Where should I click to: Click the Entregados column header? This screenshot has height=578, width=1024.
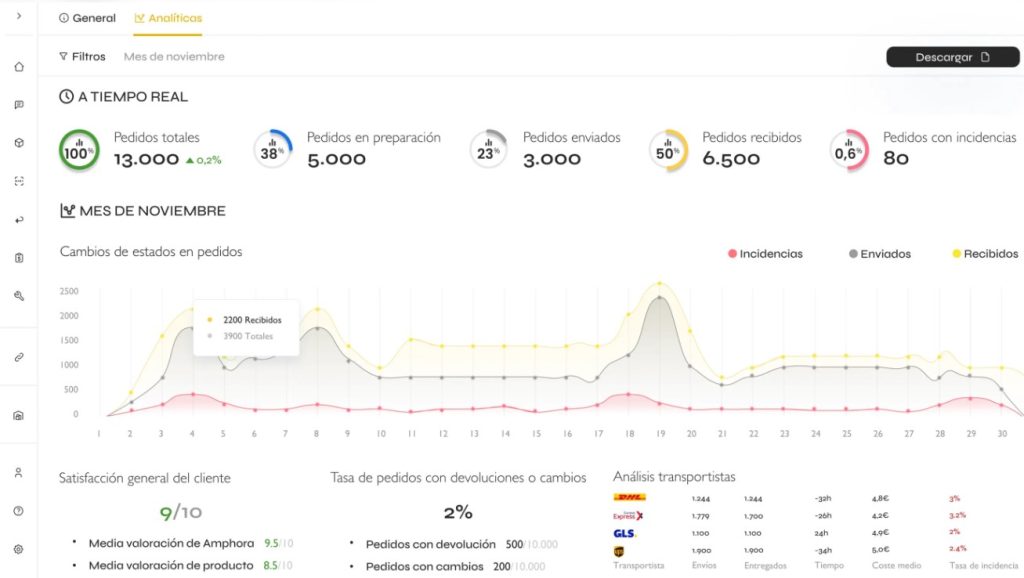coord(765,566)
